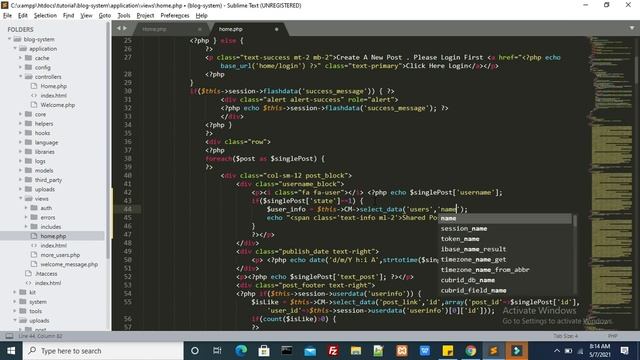Viewport: 640px width, 360px height.
Task: Expand the system folder
Action: click(x=15, y=302)
